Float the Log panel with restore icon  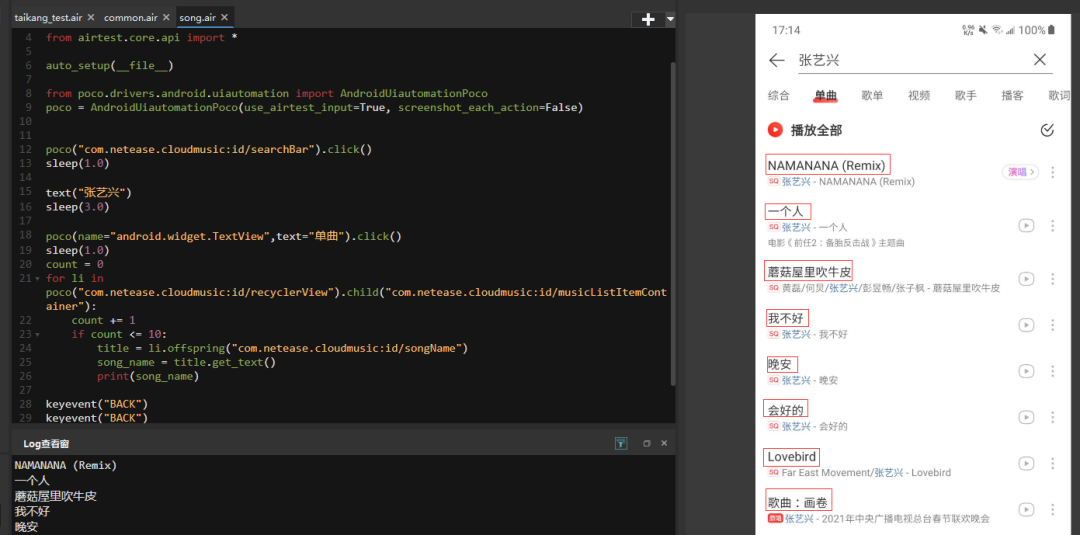pyautogui.click(x=646, y=444)
